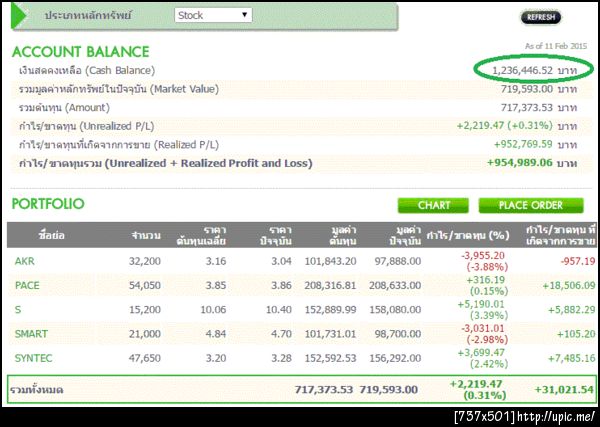The image size is (600, 427).
Task: Click total realized profit +31,021.54
Action: (x=564, y=390)
